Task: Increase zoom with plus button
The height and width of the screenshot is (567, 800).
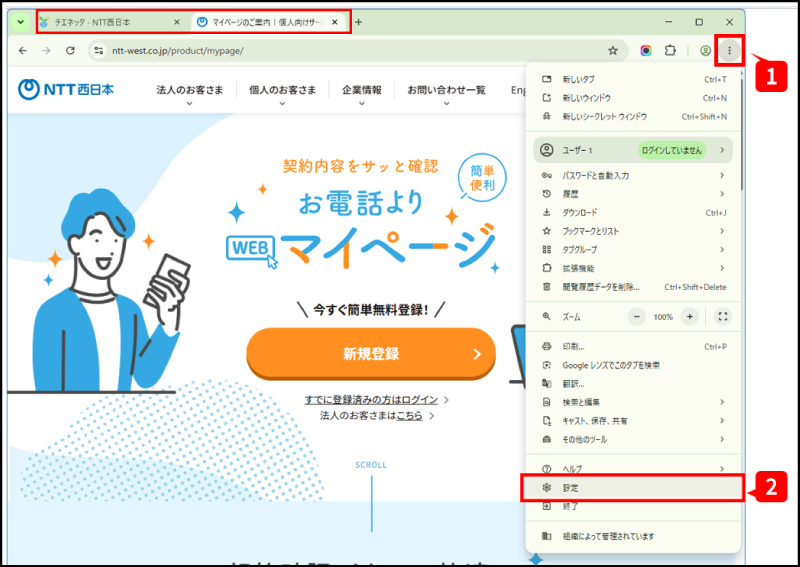Action: tap(690, 317)
